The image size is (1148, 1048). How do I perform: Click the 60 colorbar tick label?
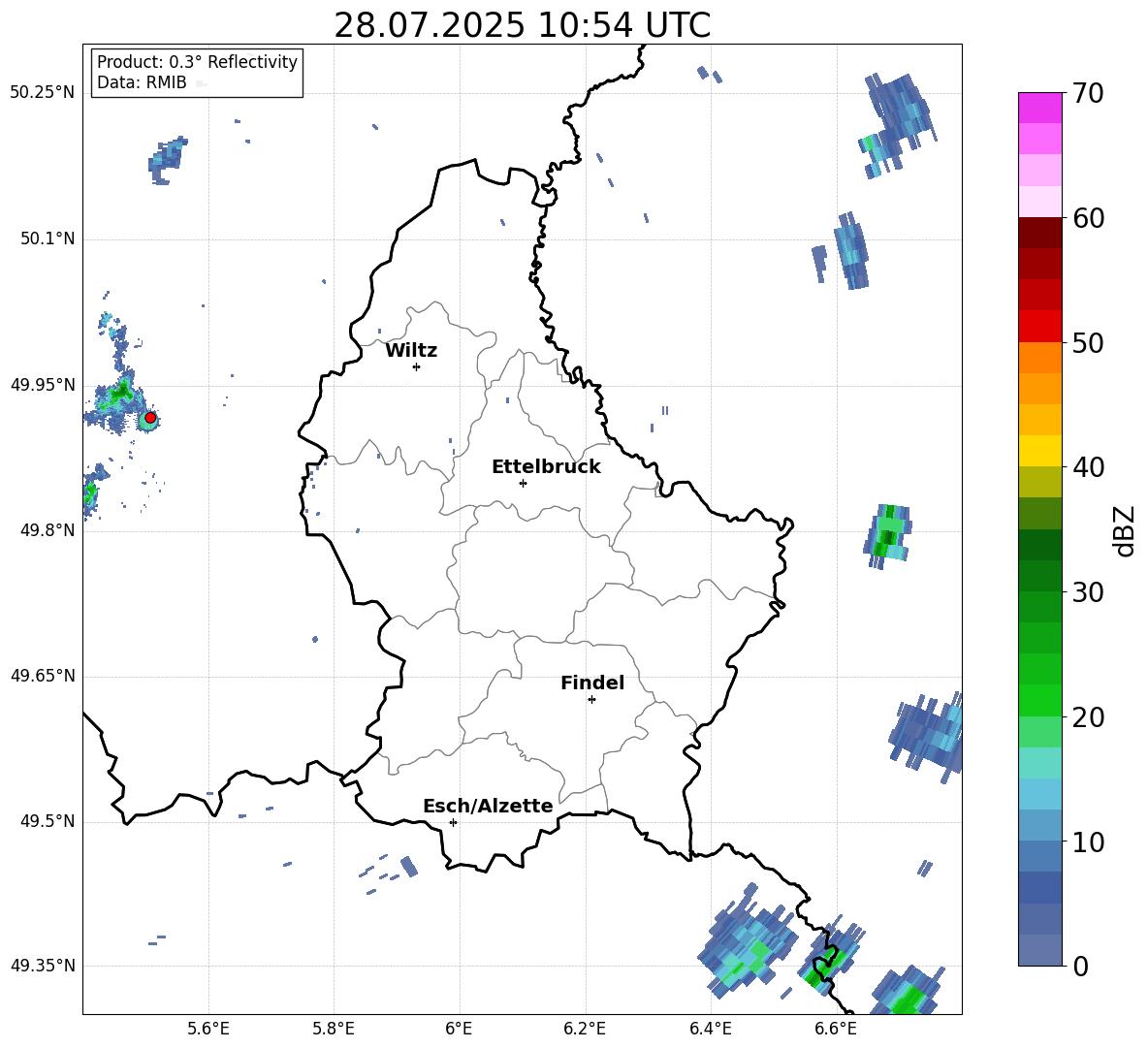[1088, 218]
